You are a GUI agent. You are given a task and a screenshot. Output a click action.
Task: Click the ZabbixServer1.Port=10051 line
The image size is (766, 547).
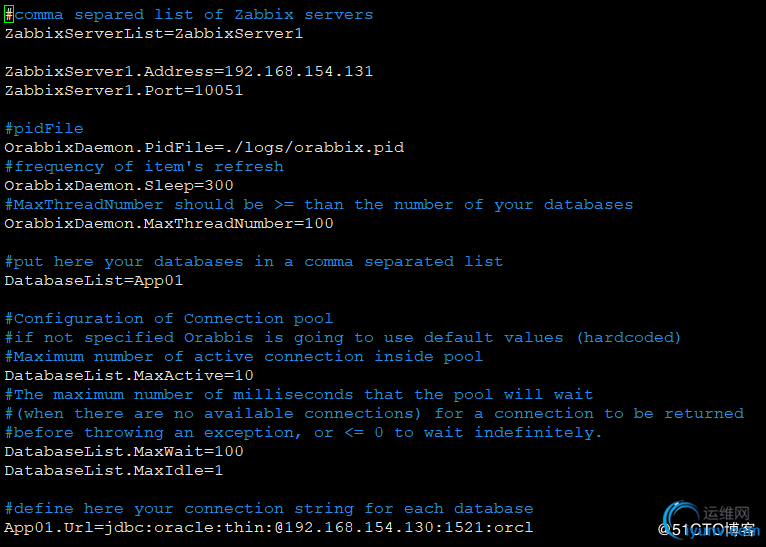(123, 91)
